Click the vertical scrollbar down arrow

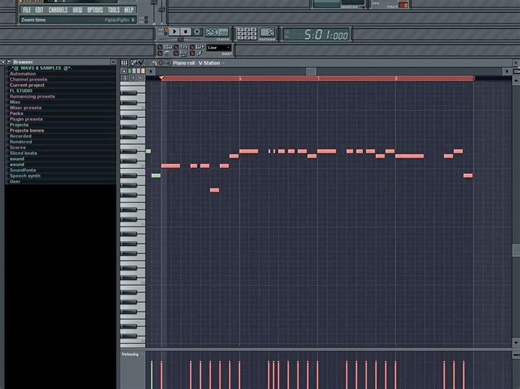[516, 342]
